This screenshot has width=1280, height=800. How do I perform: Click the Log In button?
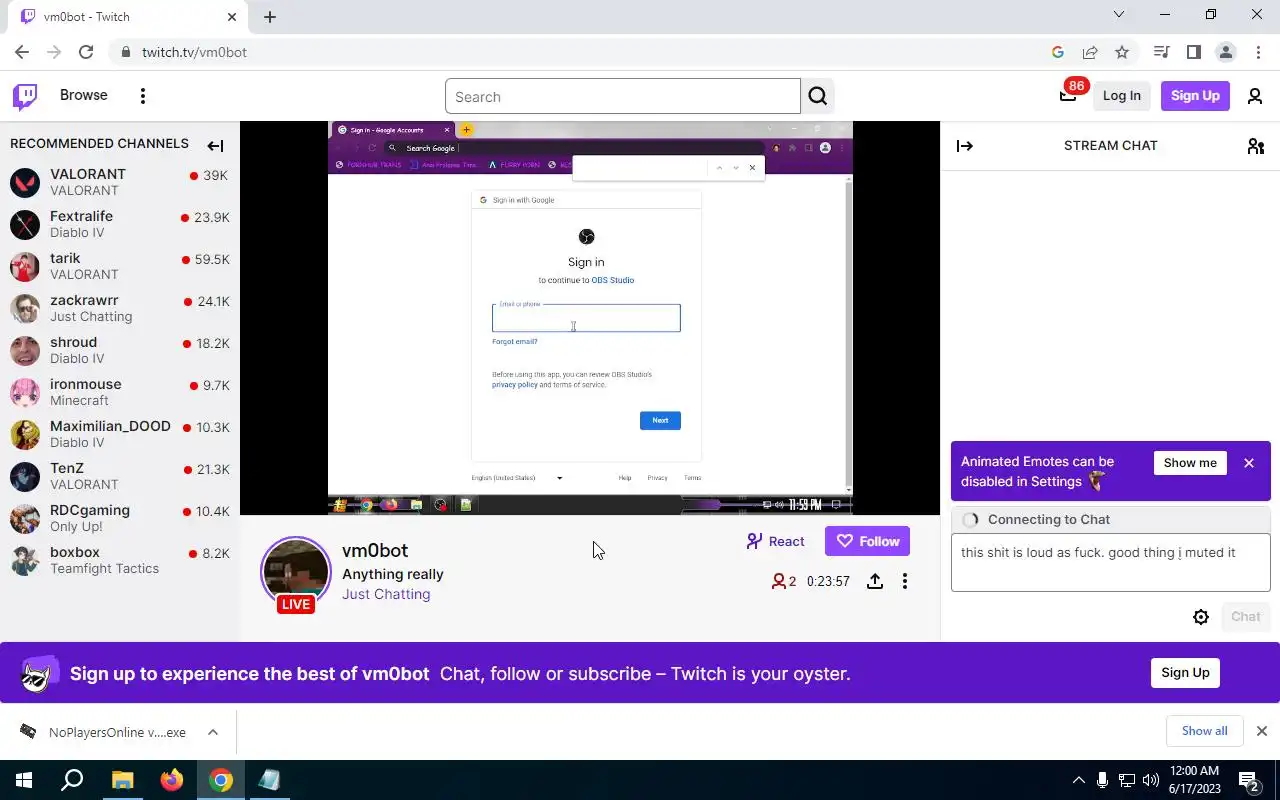point(1121,96)
